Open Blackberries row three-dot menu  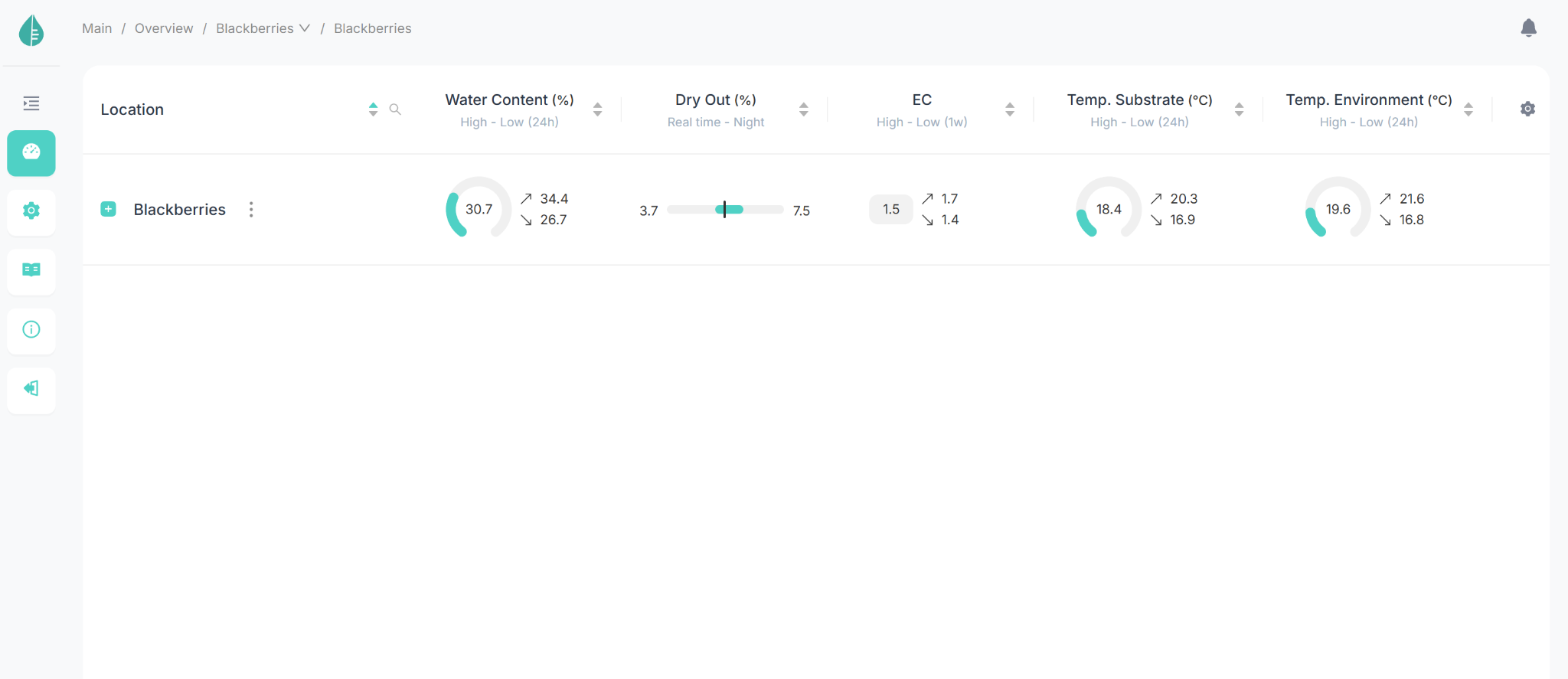[251, 210]
